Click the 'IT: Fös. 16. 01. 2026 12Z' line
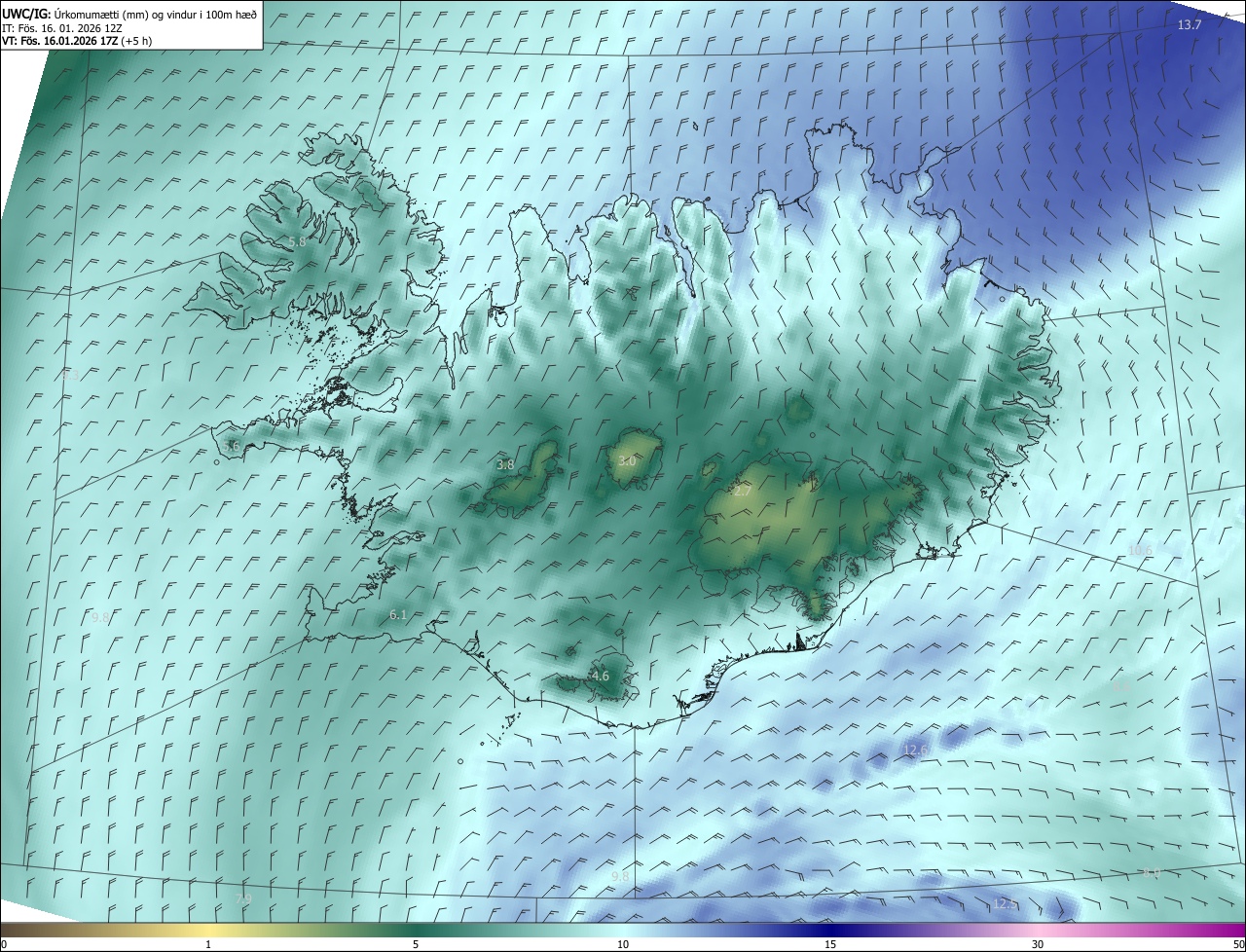This screenshot has width=1246, height=952. click(x=61, y=27)
